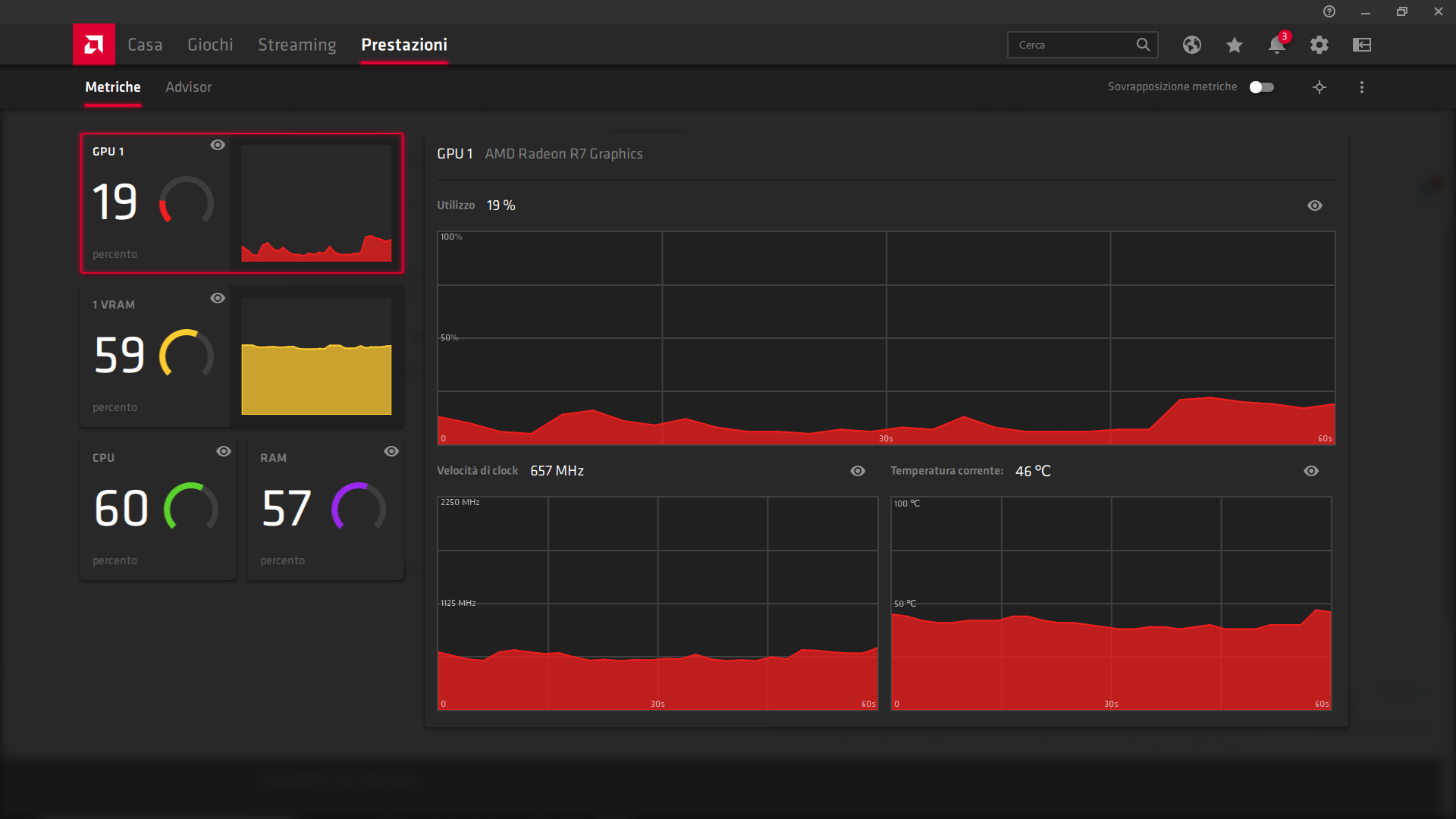Toggle the sidebar panel icon
Screen dimensions: 1456x819
1362,45
